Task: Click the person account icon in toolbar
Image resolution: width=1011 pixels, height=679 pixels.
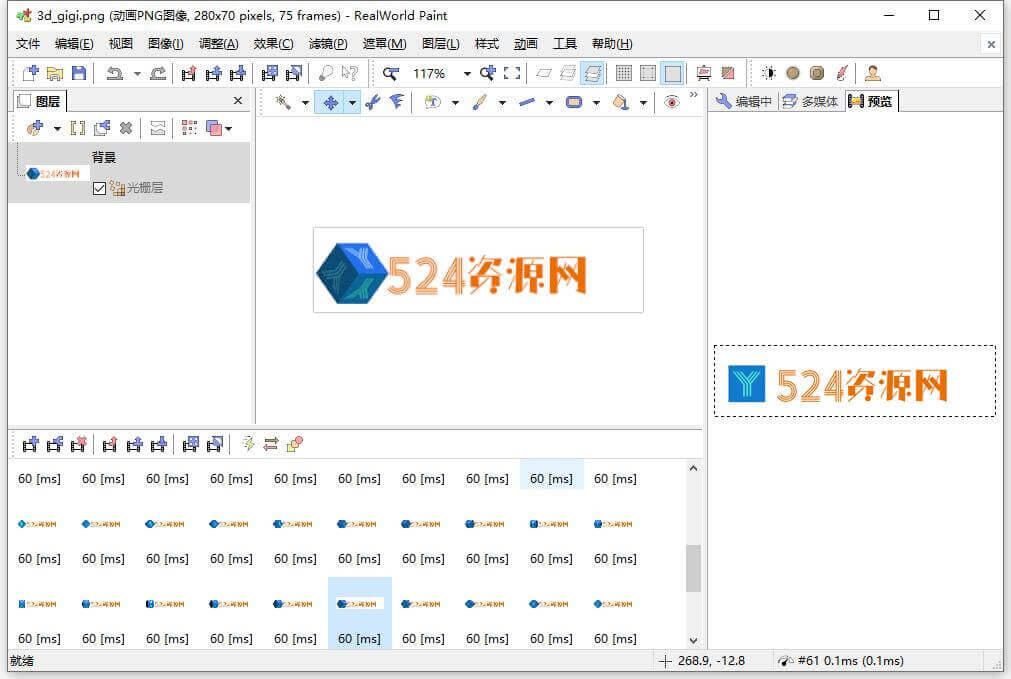Action: [873, 73]
